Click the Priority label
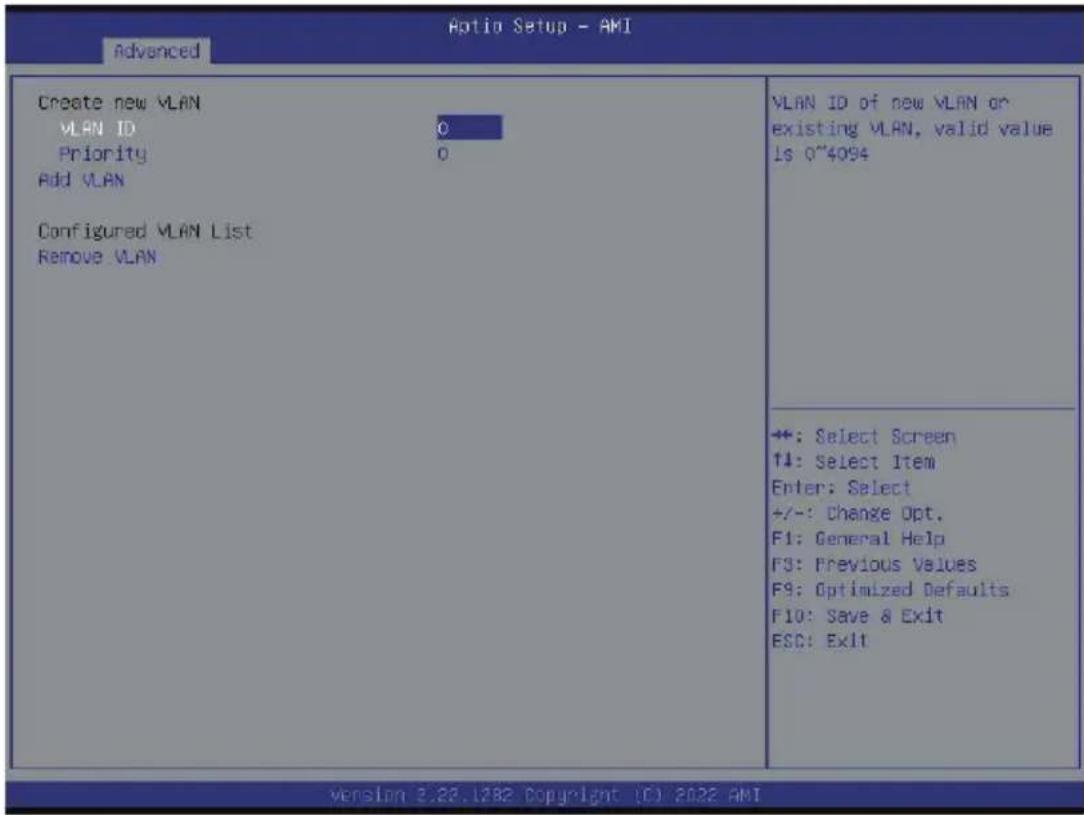Image resolution: width=1084 pixels, height=815 pixels. pyautogui.click(x=102, y=154)
